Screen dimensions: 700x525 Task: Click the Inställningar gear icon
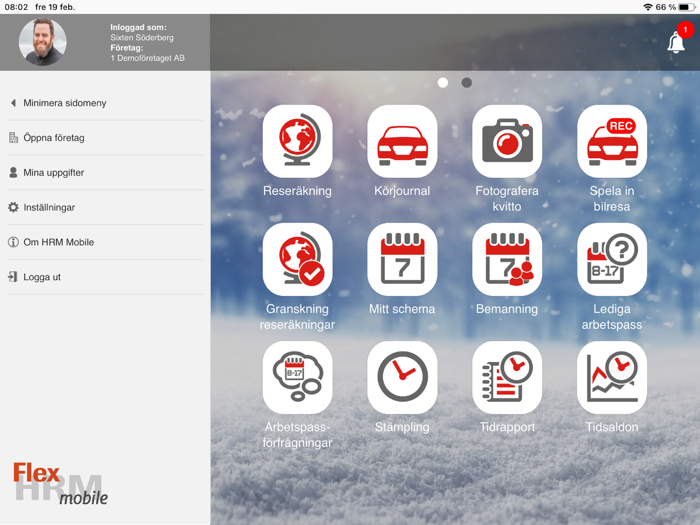13,207
